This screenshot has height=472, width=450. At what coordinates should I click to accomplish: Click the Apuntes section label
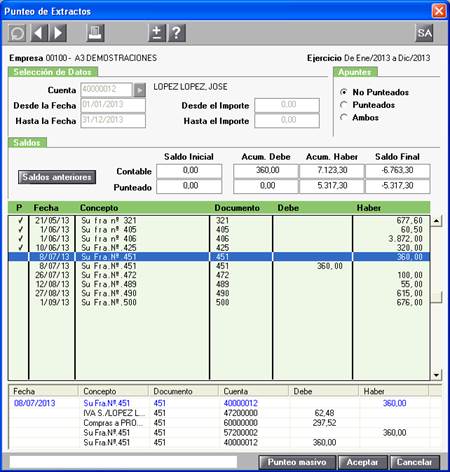point(355,72)
